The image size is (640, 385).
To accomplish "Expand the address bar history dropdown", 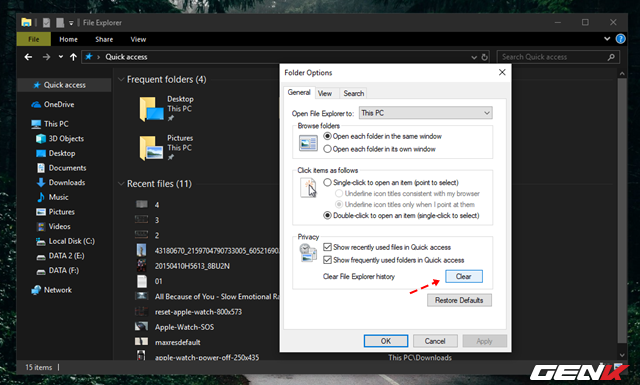I will (x=474, y=58).
